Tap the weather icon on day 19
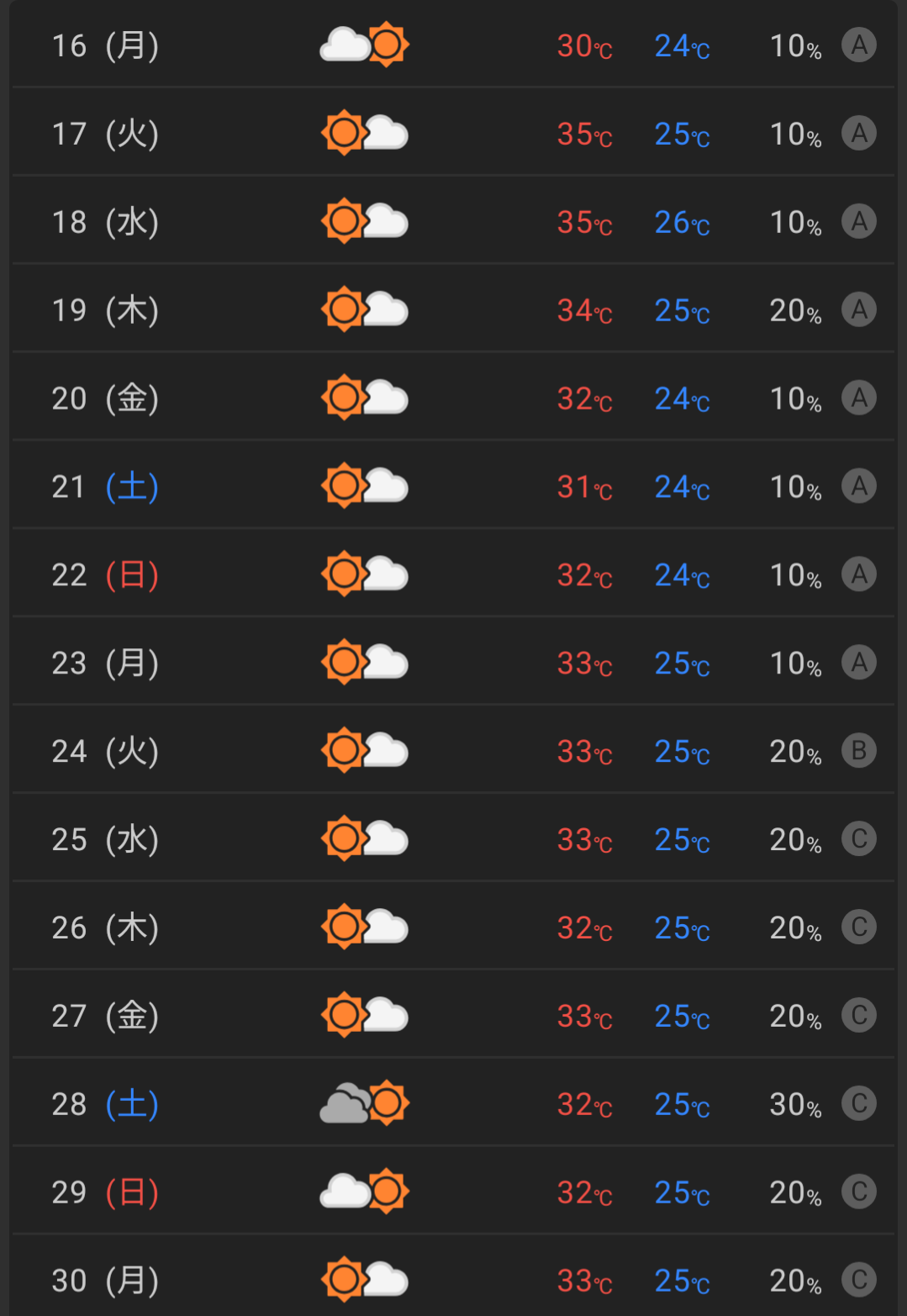This screenshot has height=1316, width=907. pos(365,309)
